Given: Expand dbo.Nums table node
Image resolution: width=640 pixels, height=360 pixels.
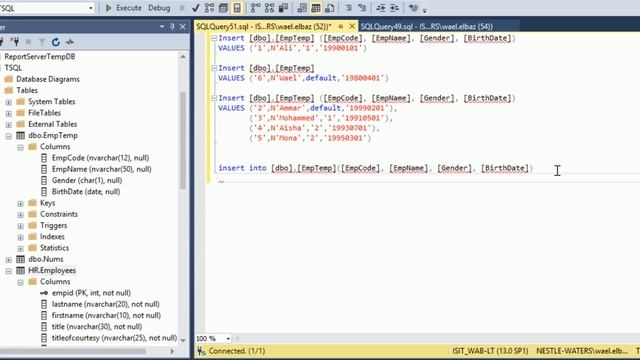Looking at the screenshot, I should pos(9,260).
